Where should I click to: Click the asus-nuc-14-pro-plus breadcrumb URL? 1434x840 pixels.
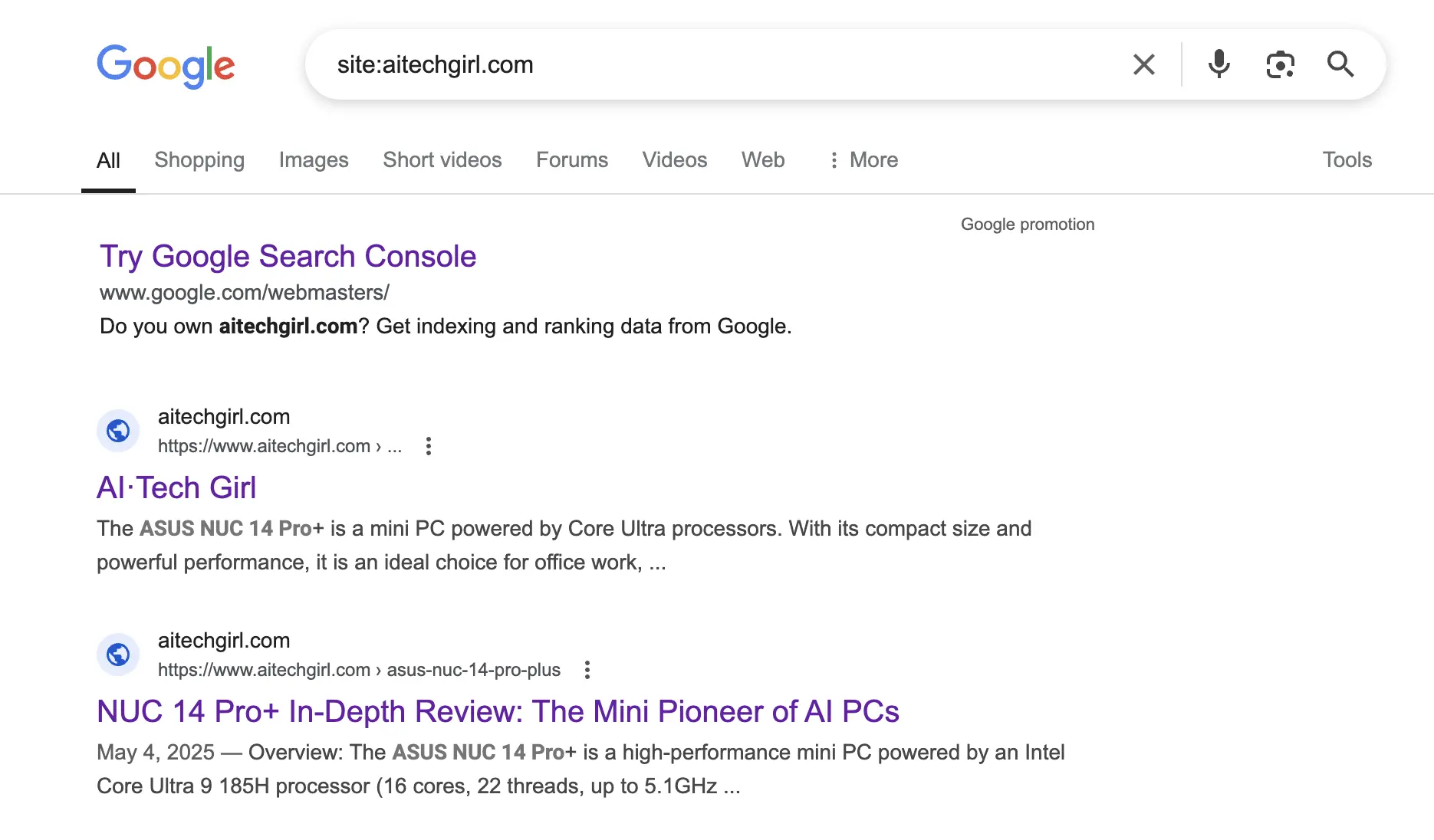point(359,670)
